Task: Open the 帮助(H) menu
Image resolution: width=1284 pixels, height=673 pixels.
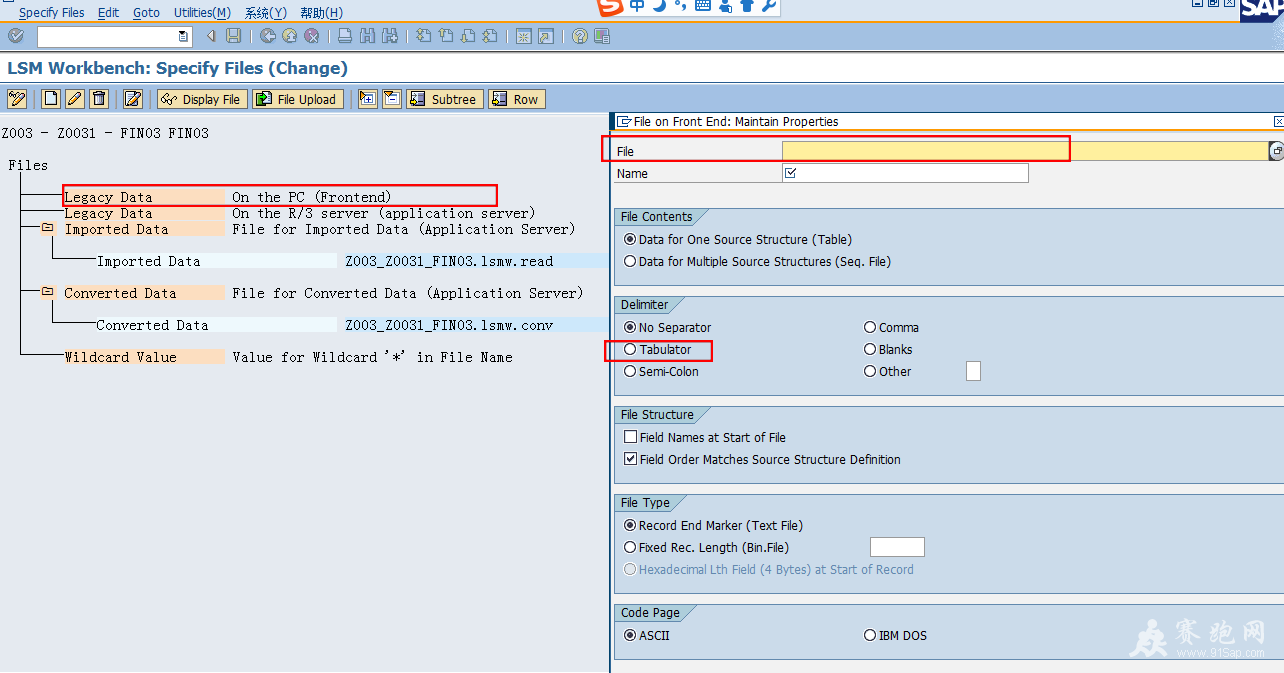Action: coord(321,13)
